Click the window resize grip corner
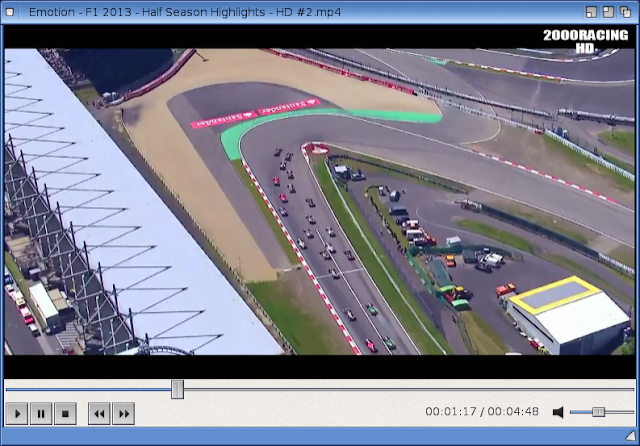This screenshot has width=640, height=446. coord(633,439)
